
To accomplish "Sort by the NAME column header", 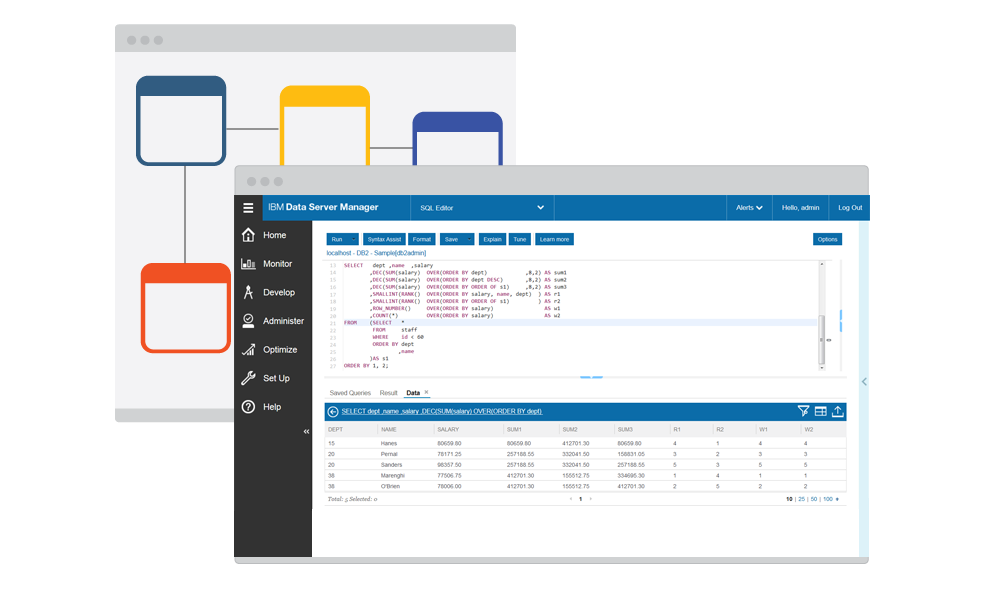I will tap(389, 430).
